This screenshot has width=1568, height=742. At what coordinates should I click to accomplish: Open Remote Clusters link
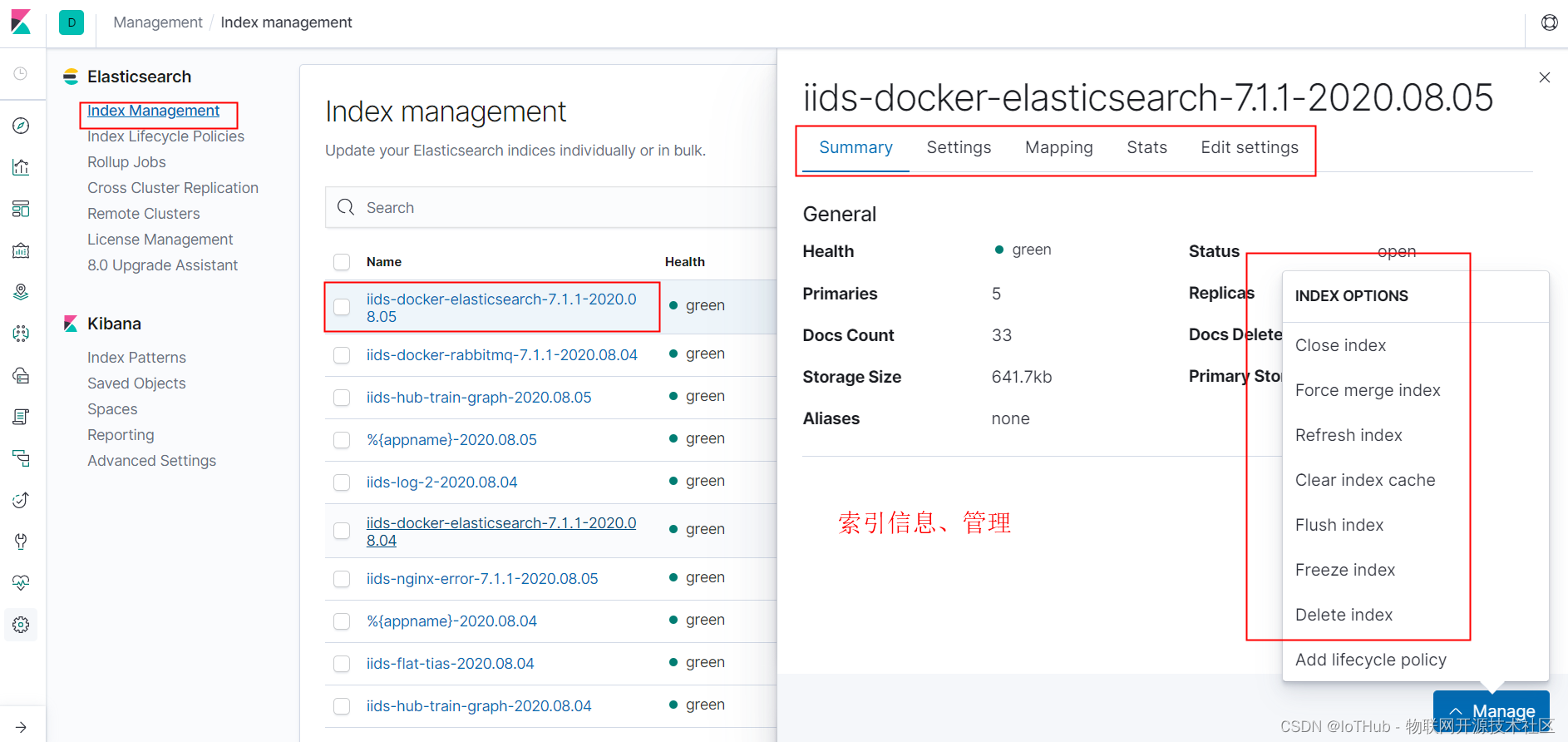pos(144,214)
